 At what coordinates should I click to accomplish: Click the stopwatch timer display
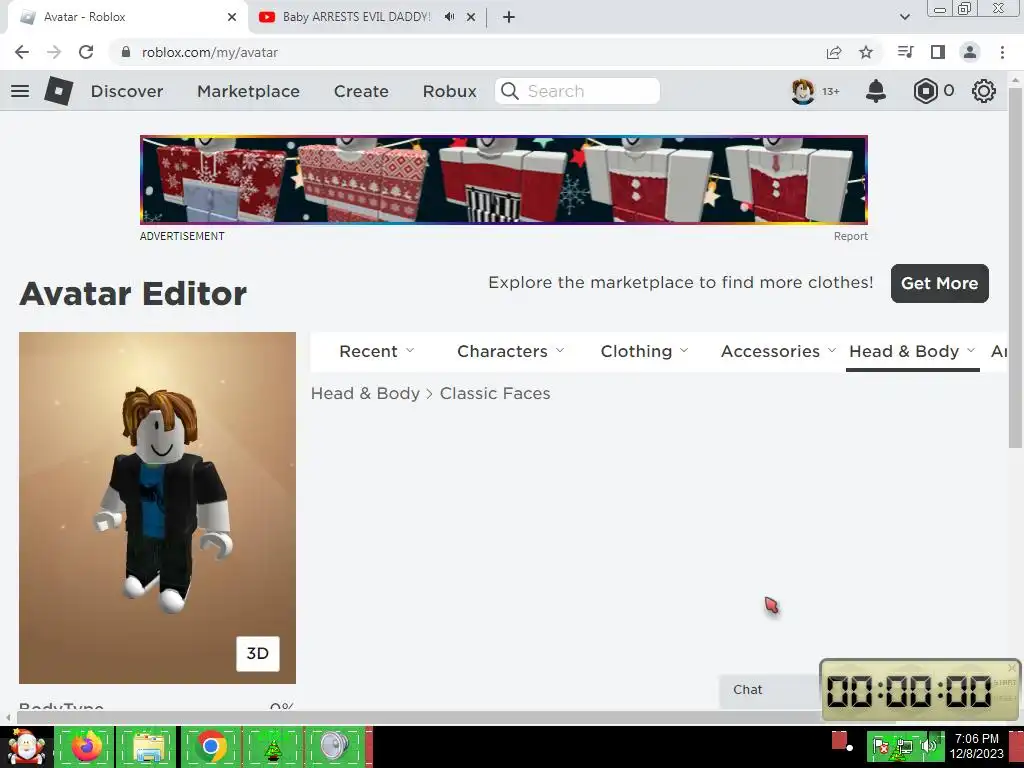909,691
